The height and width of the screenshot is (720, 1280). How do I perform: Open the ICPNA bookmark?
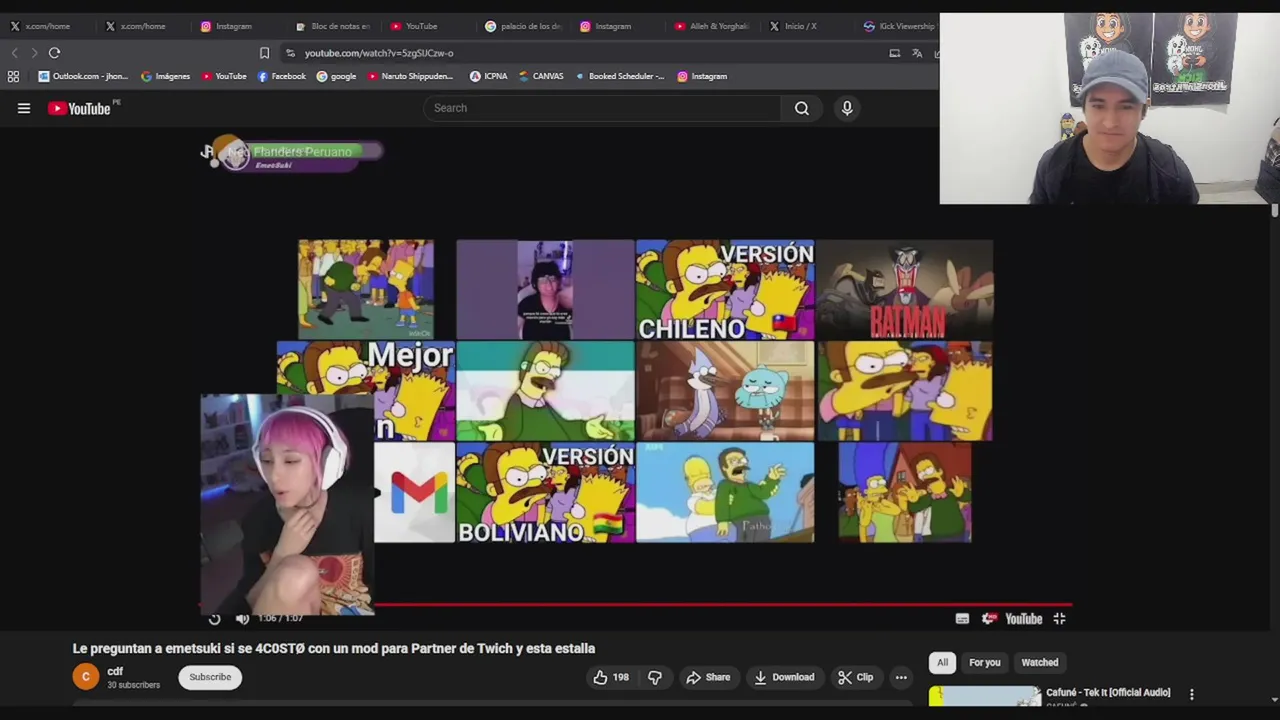(489, 76)
